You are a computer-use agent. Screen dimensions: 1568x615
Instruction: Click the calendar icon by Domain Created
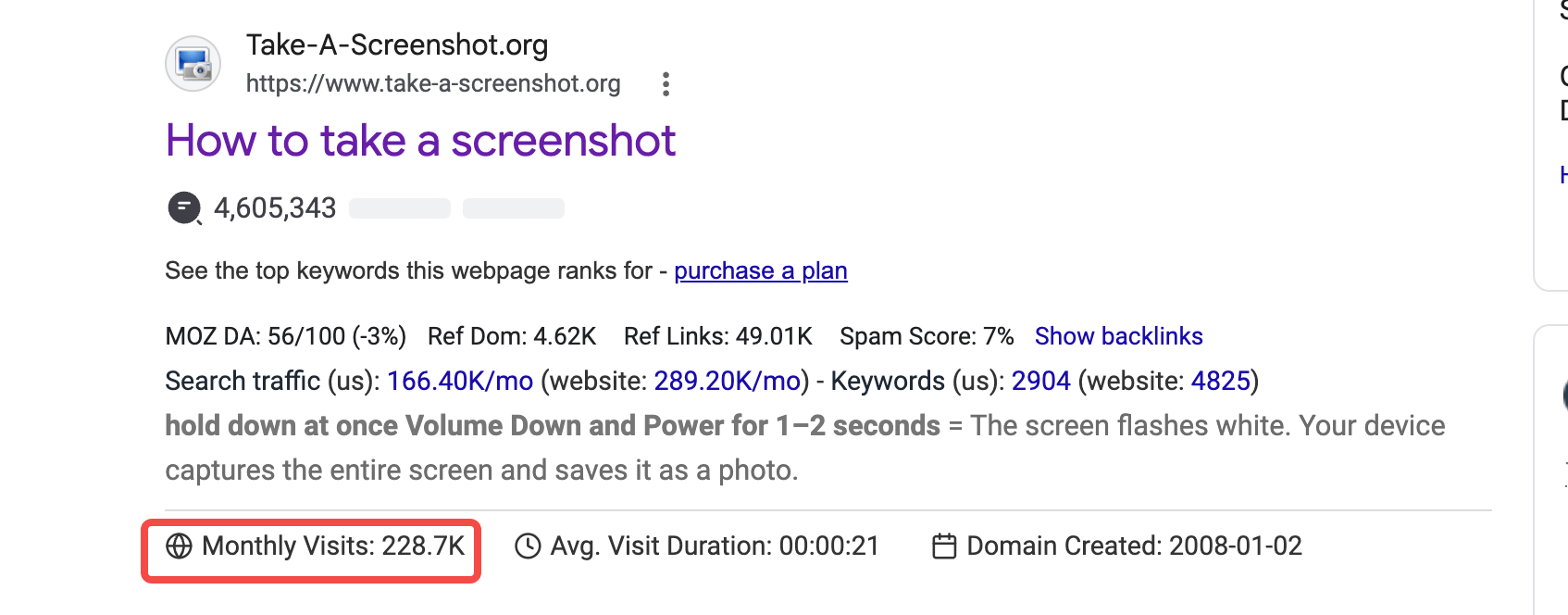(x=944, y=546)
